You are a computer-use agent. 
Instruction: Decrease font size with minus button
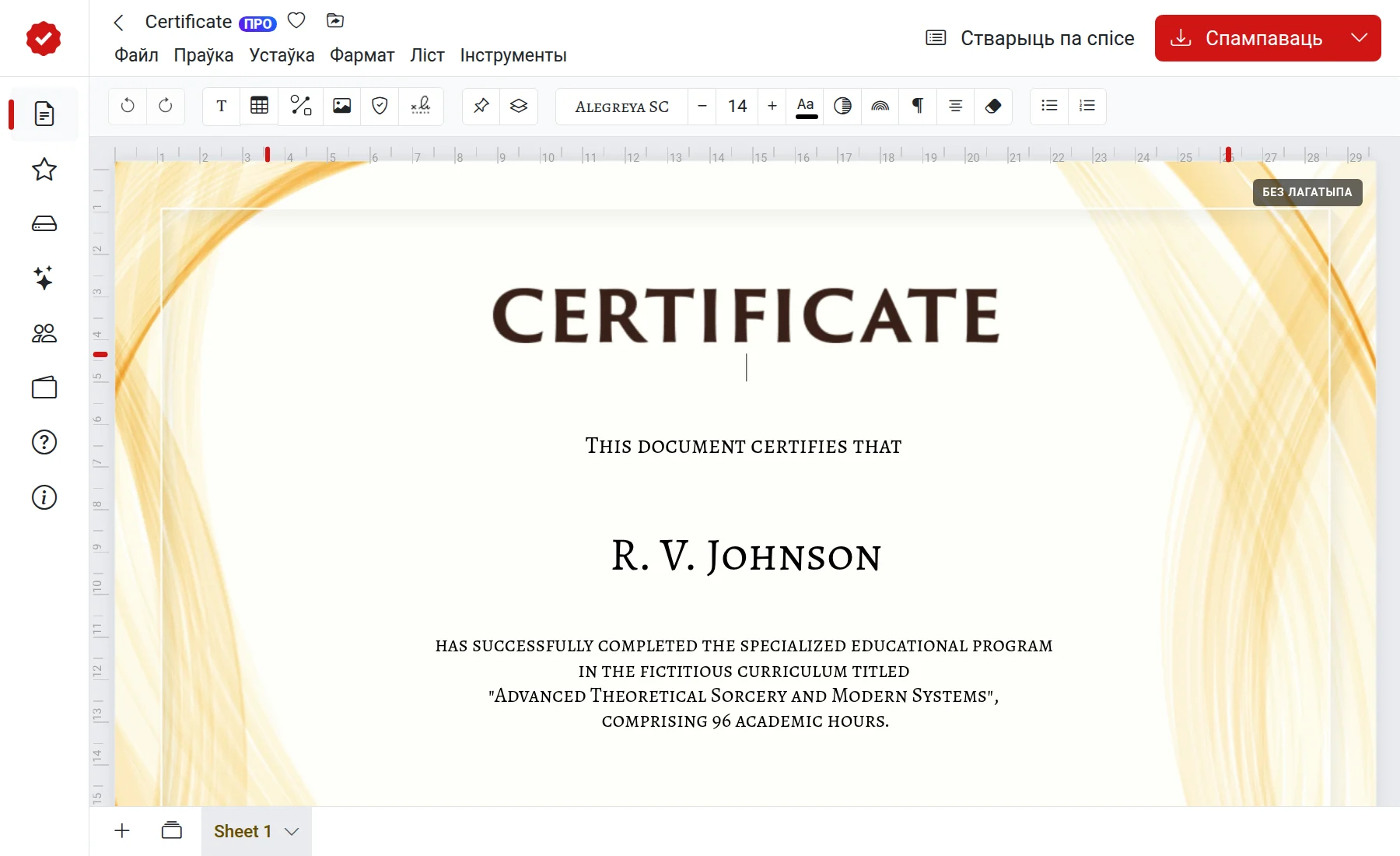point(702,106)
